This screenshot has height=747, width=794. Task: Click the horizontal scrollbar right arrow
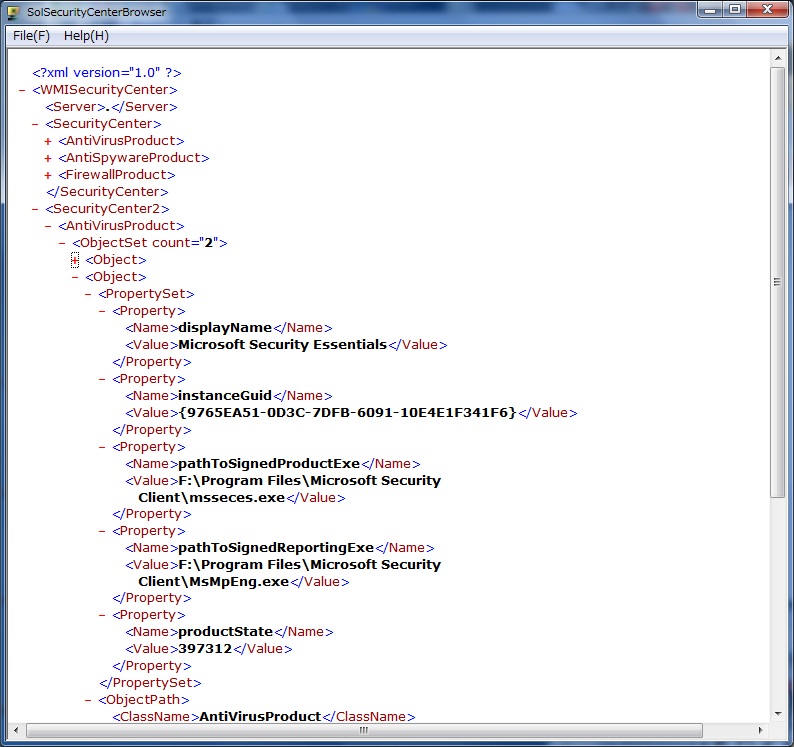click(761, 730)
